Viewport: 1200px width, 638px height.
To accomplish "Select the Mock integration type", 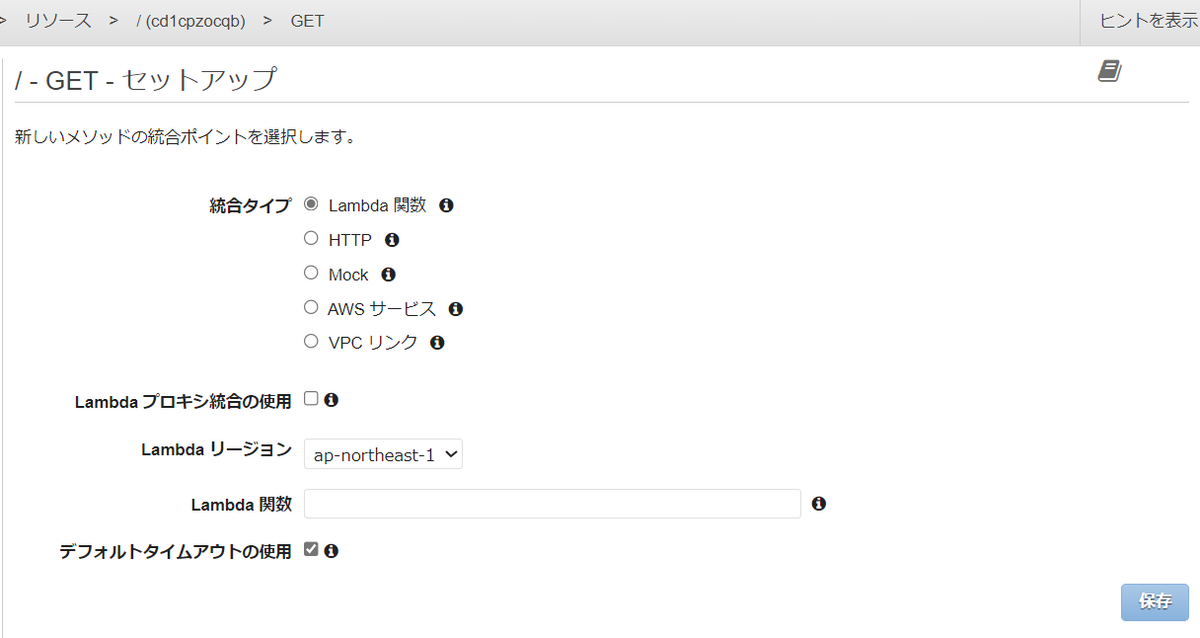I will click(x=311, y=272).
